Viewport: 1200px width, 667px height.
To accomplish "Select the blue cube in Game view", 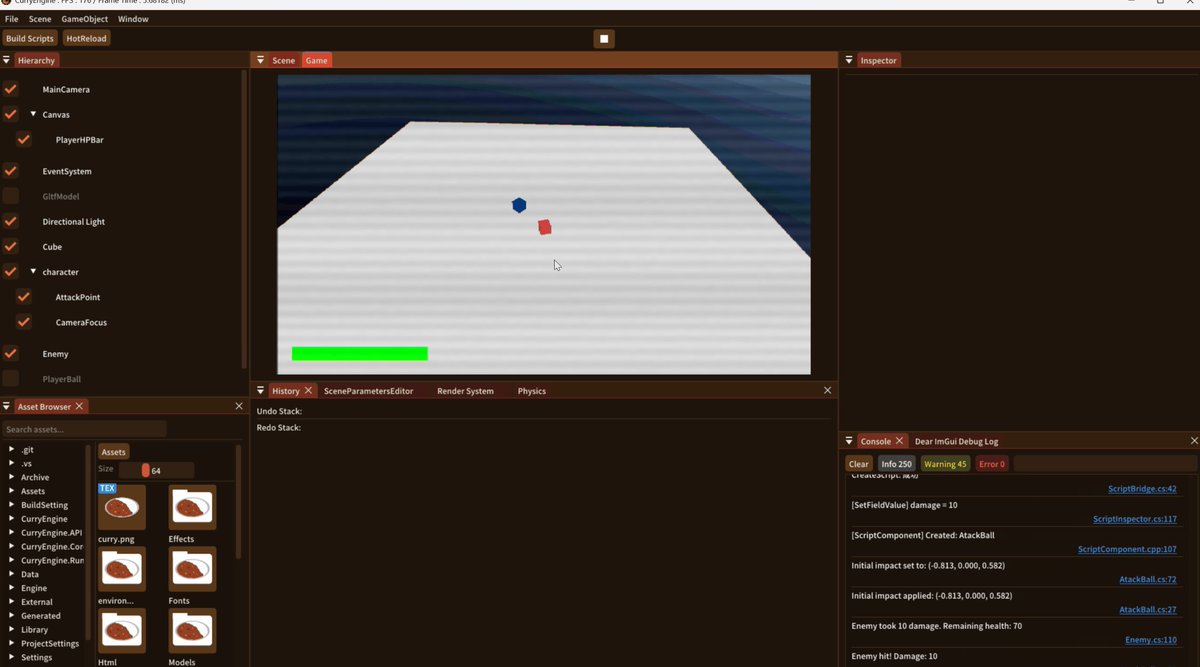I will pos(519,205).
